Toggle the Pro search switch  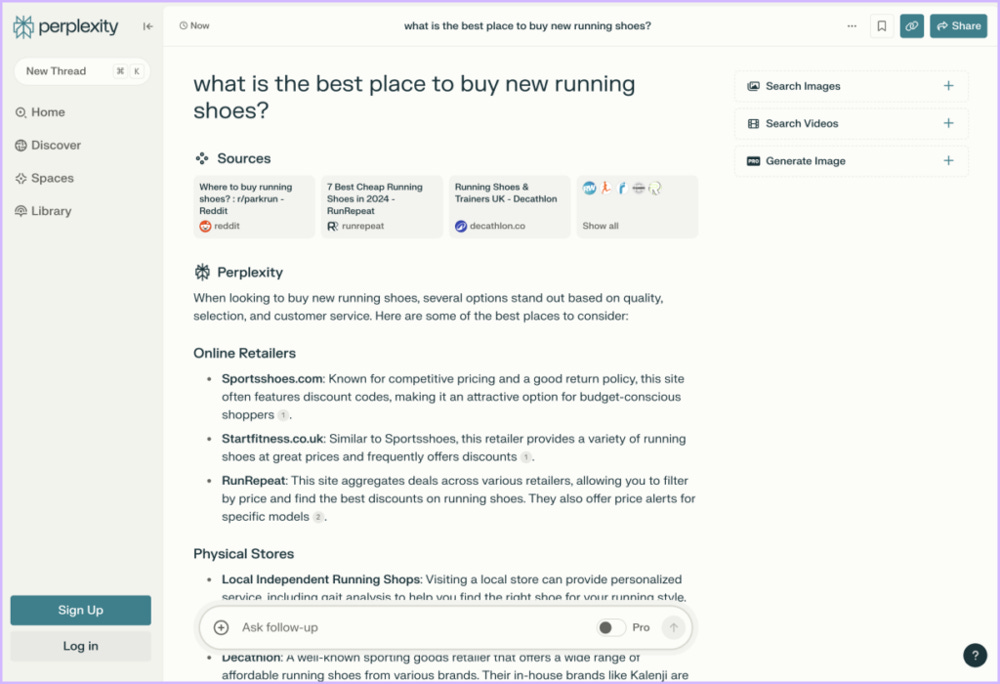[x=610, y=627]
